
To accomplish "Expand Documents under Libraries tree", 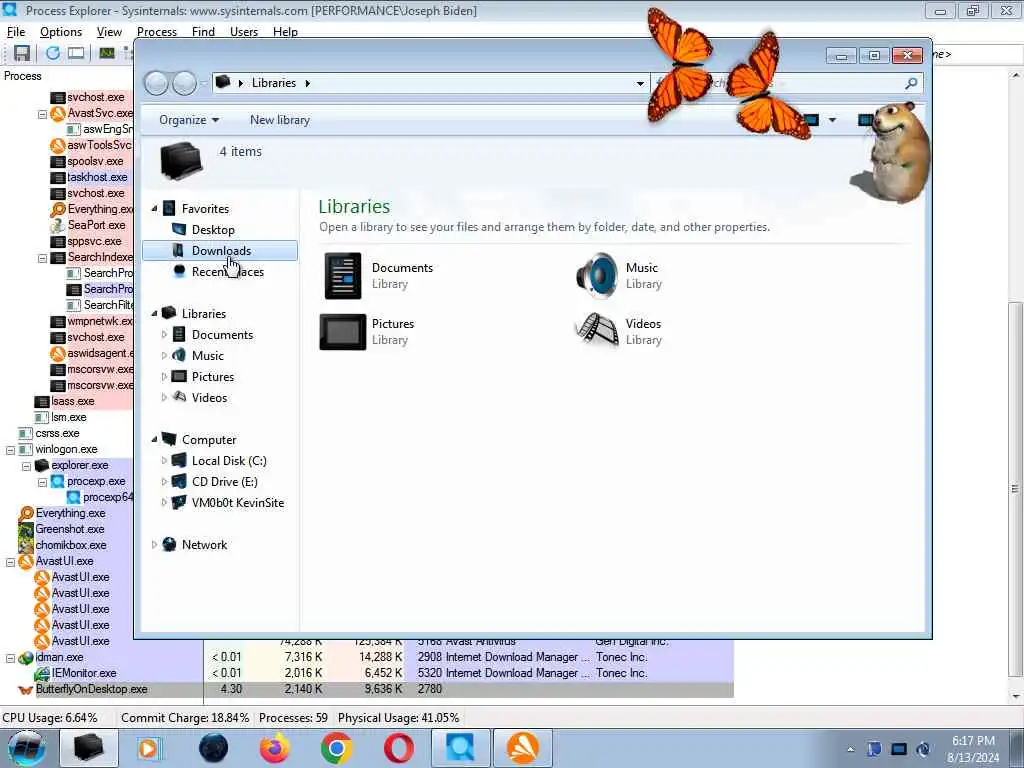I will tap(164, 335).
